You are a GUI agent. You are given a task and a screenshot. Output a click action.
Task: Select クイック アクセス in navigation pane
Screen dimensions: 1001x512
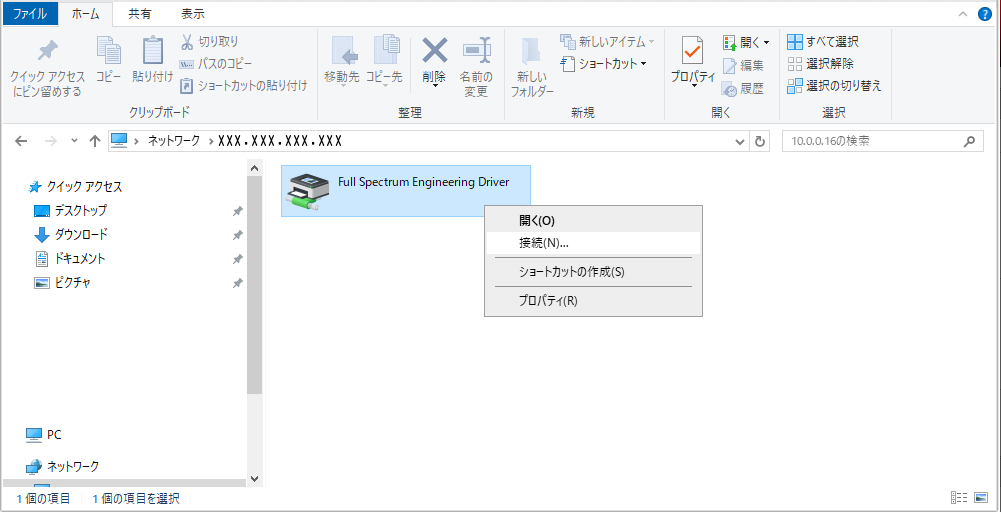click(x=75, y=187)
